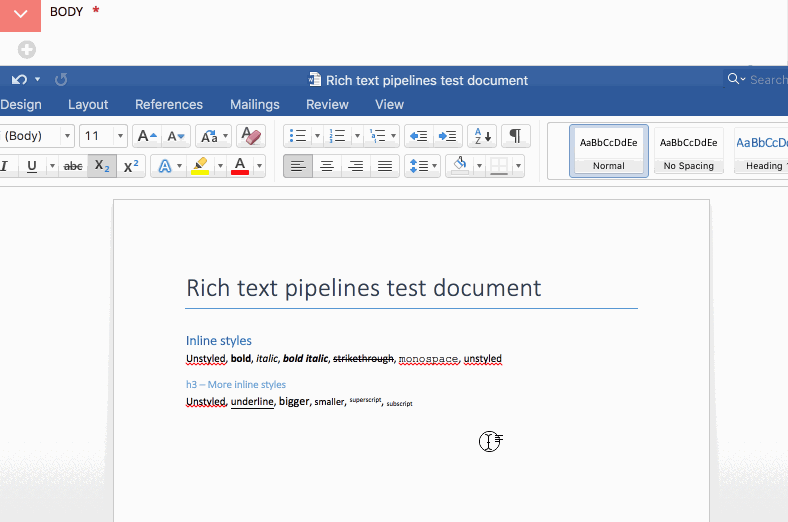The height and width of the screenshot is (522, 788).
Task: Toggle Subscript formatting
Action: click(102, 166)
